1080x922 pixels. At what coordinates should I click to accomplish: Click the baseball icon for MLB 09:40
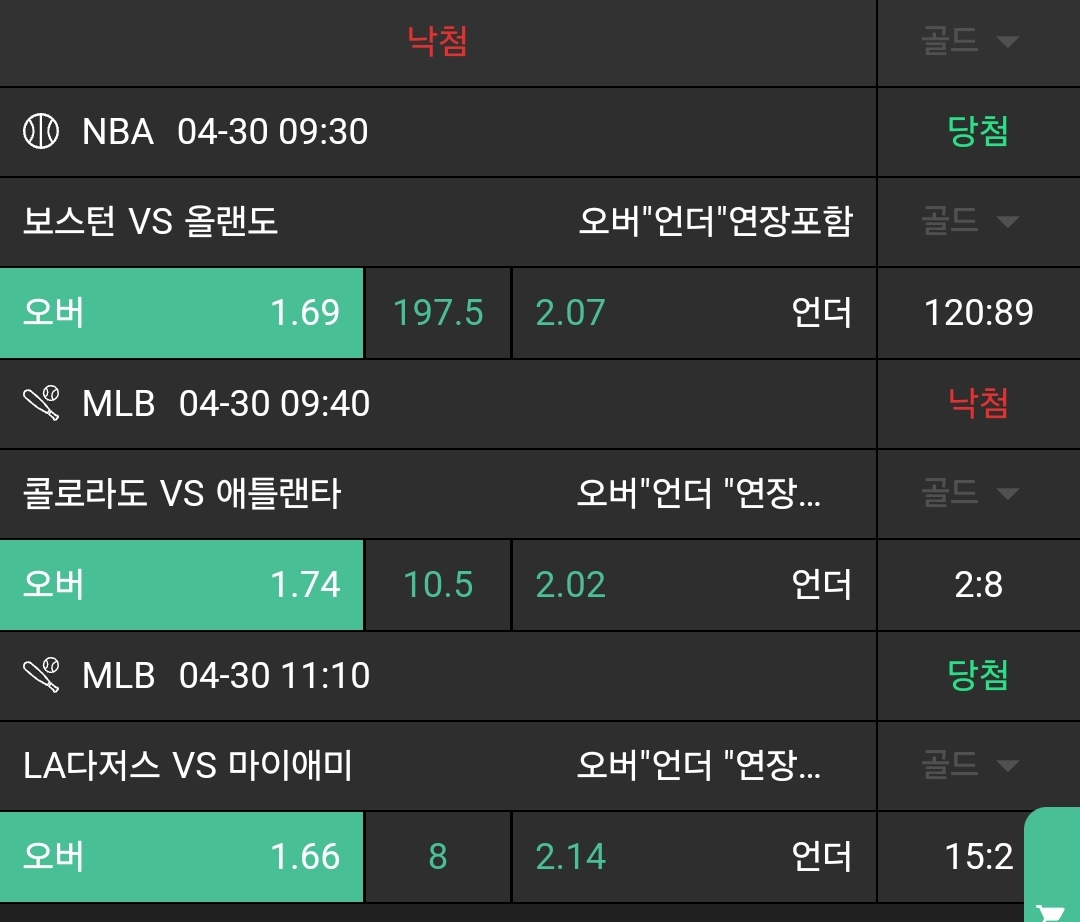point(42,403)
